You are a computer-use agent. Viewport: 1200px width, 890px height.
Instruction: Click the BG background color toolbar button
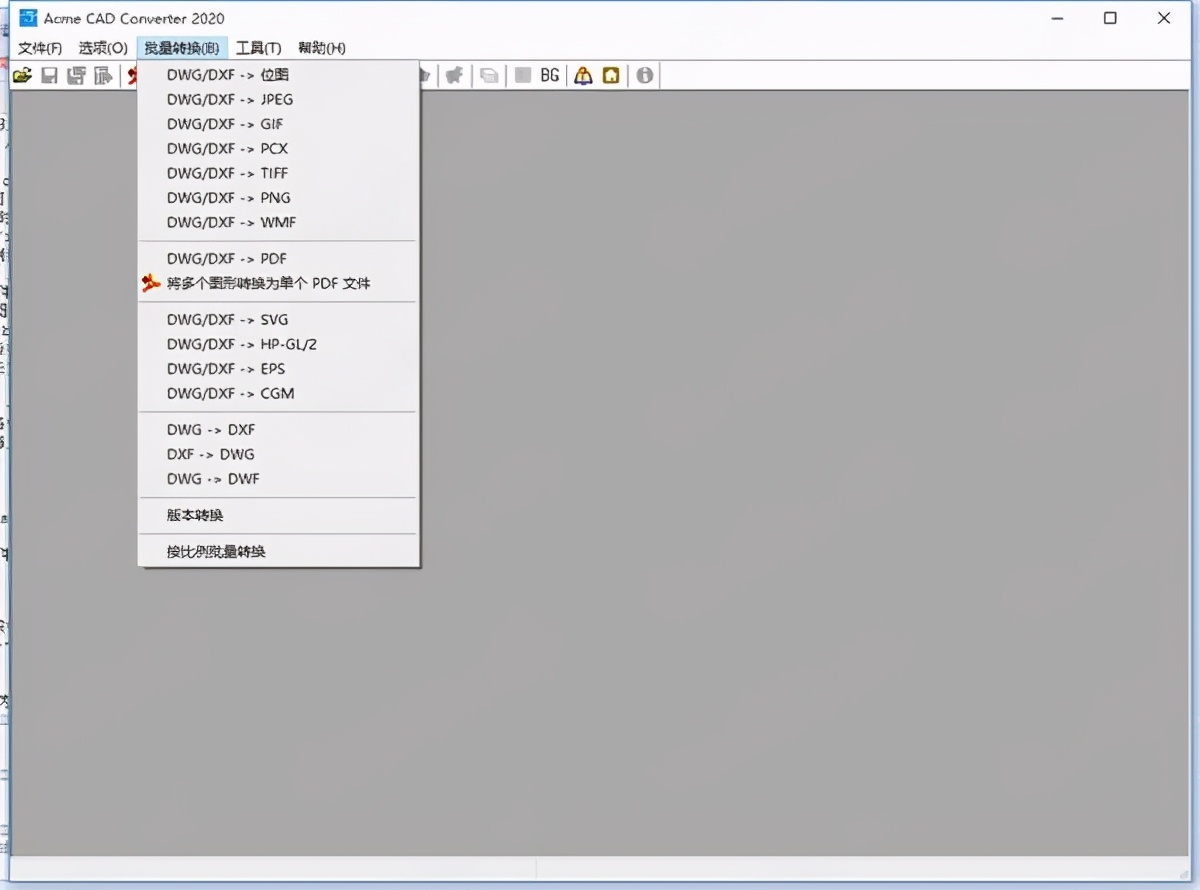point(549,76)
